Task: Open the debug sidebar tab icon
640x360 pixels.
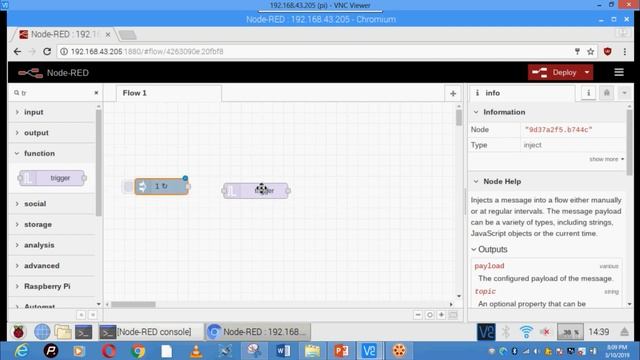Action: coord(607,93)
